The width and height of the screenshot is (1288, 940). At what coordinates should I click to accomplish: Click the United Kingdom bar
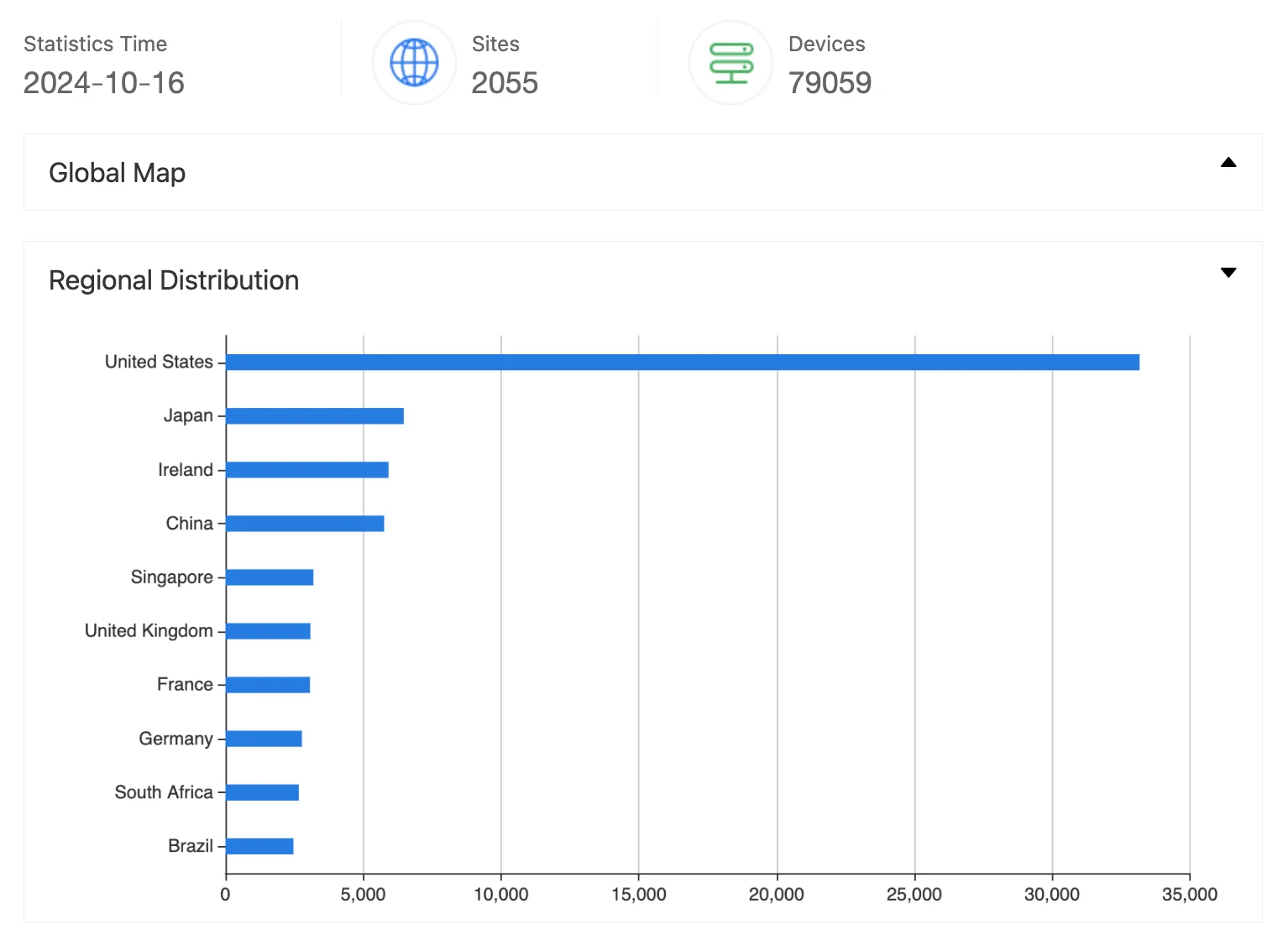pyautogui.click(x=268, y=631)
